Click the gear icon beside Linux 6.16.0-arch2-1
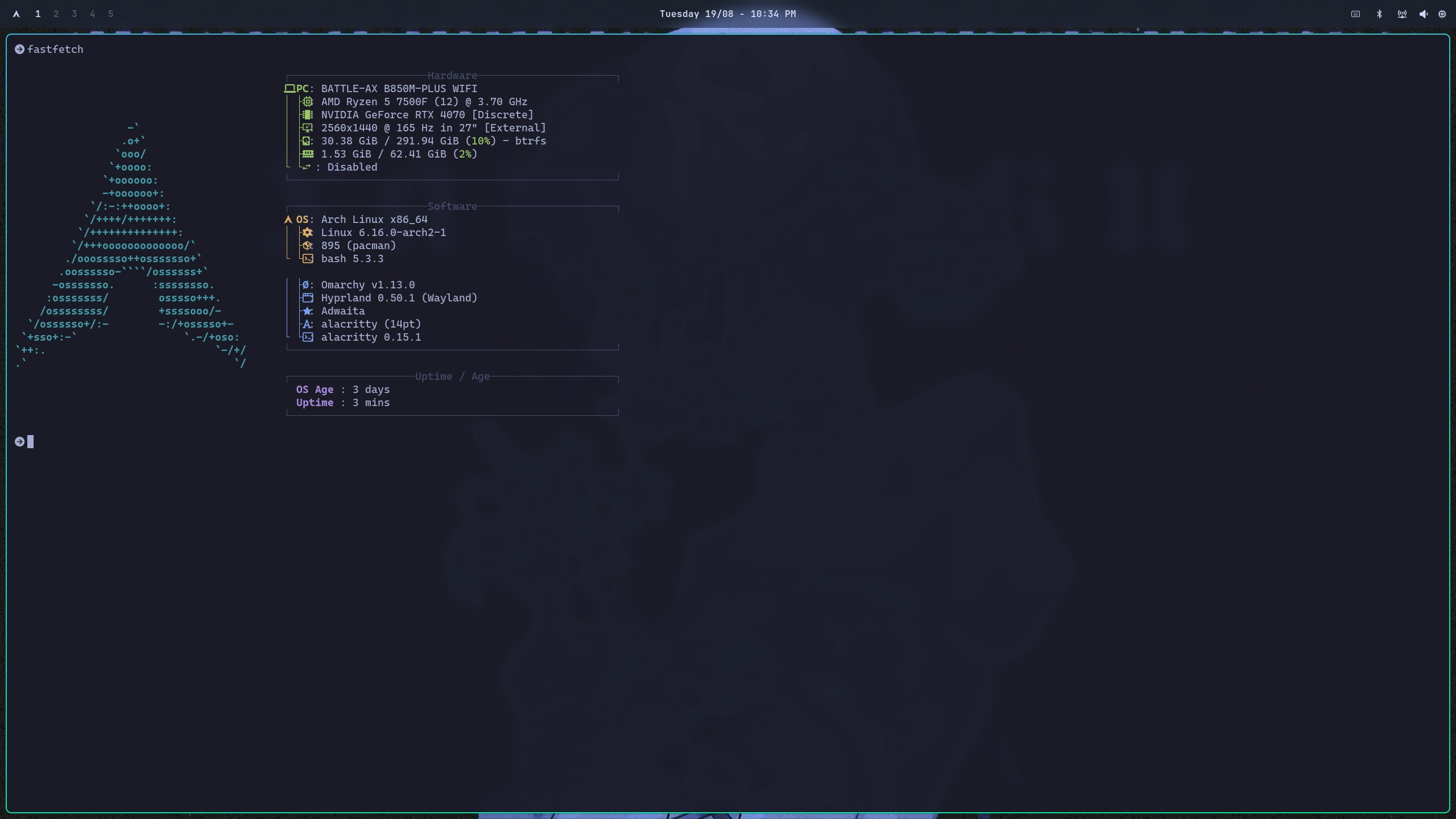Image resolution: width=1456 pixels, height=819 pixels. [x=307, y=233]
